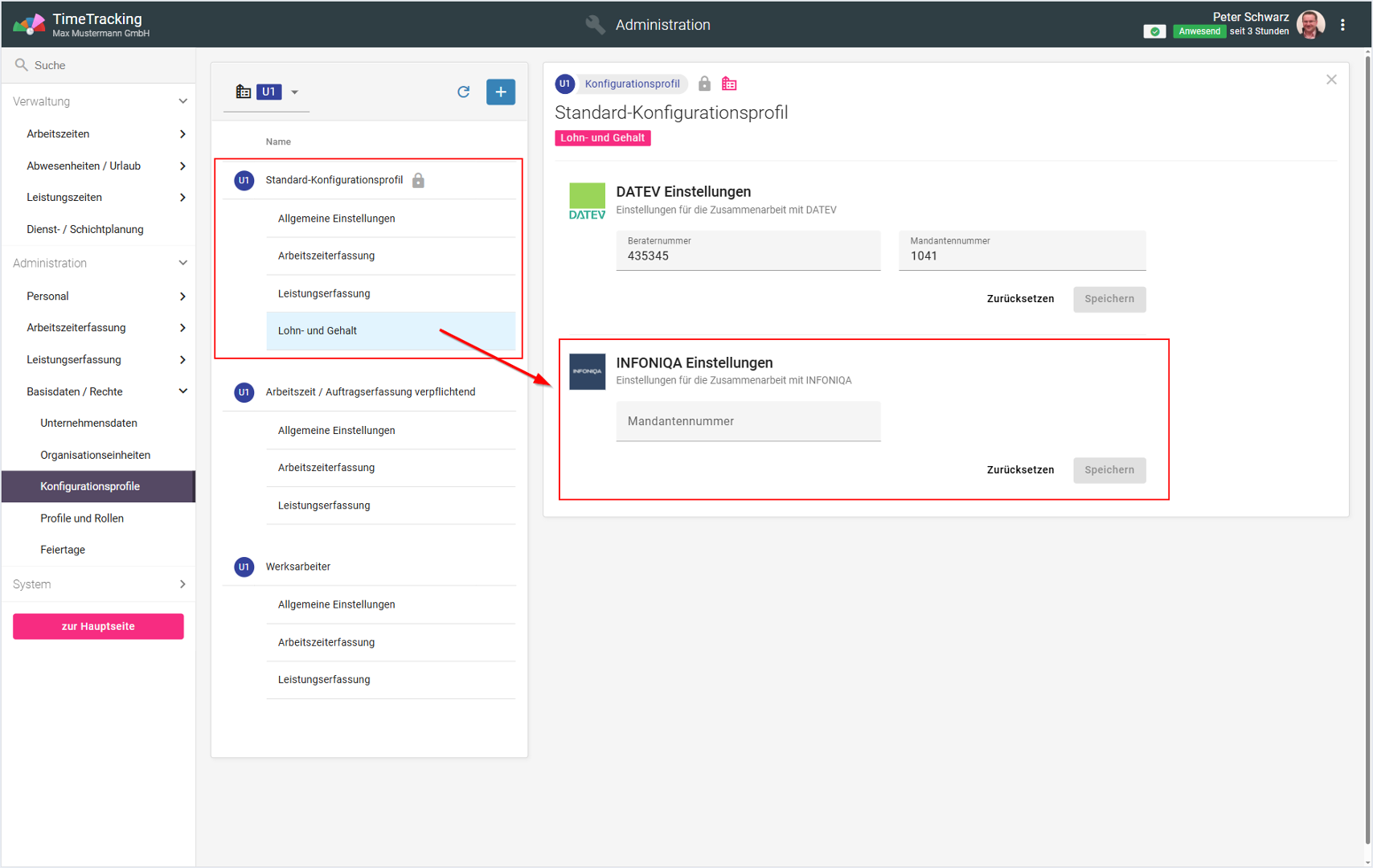This screenshot has width=1373, height=868.
Task: Close the Standard-Konfigurationsprofil detail panel
Action: click(1331, 80)
